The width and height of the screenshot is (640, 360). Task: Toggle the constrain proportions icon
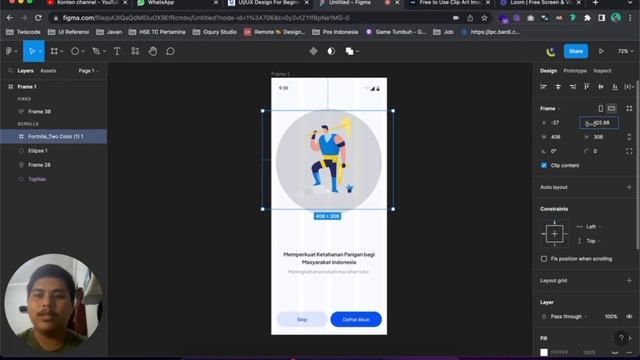(629, 137)
